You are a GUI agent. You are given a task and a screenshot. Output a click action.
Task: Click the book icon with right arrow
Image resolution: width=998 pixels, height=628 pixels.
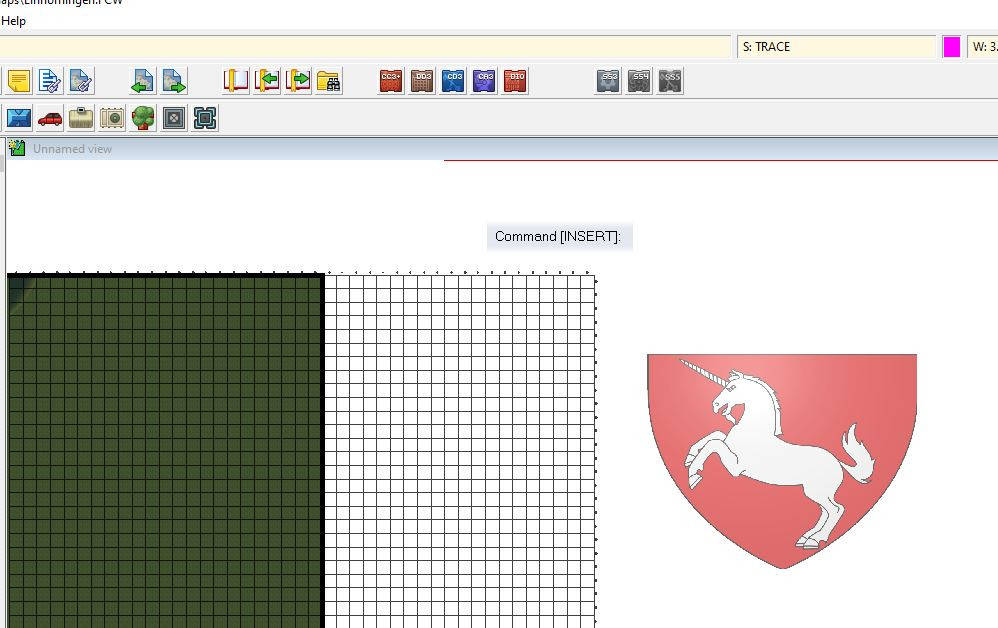coord(298,81)
